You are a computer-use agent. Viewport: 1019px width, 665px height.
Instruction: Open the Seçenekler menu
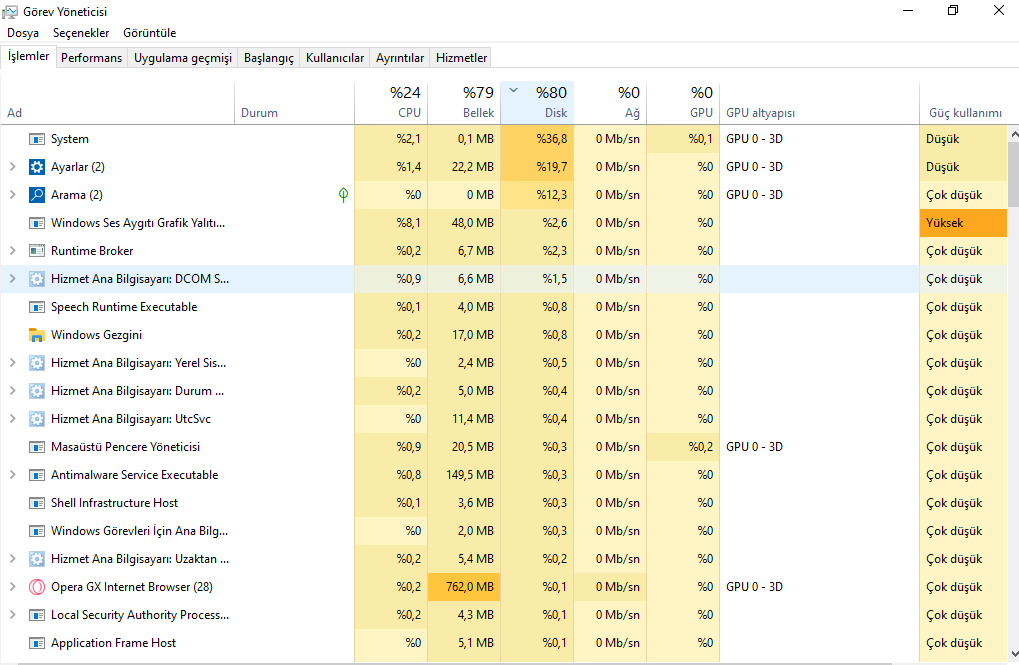pos(81,33)
